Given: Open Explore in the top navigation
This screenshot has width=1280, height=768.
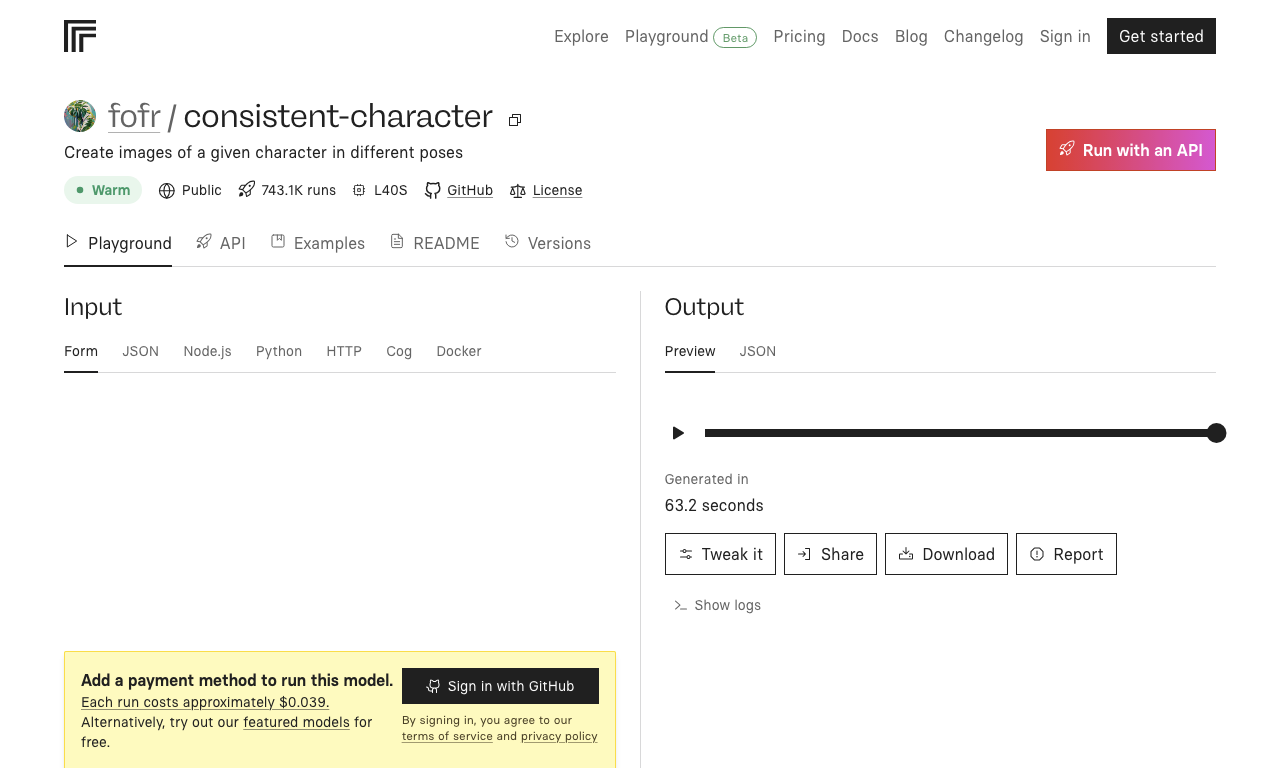Looking at the screenshot, I should (x=581, y=36).
